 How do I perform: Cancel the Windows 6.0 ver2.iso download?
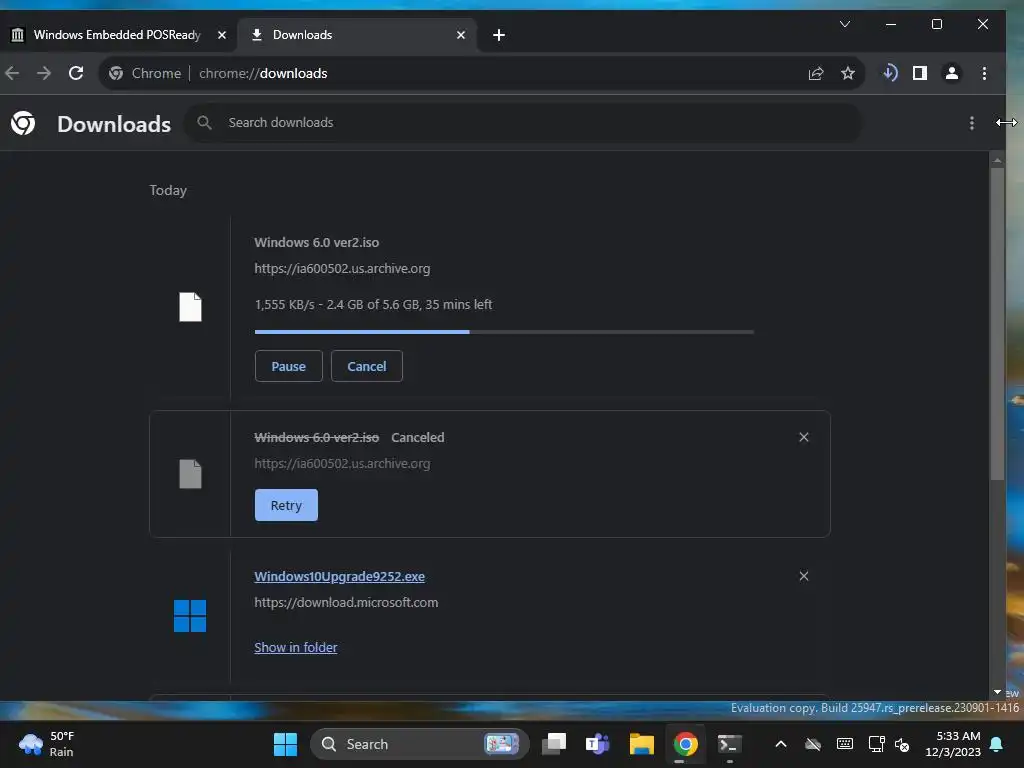tap(367, 366)
